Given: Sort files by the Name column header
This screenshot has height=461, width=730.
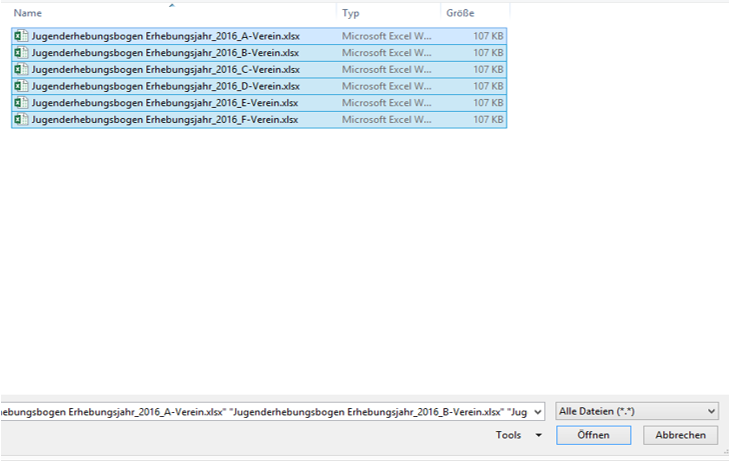Looking at the screenshot, I should (x=28, y=14).
